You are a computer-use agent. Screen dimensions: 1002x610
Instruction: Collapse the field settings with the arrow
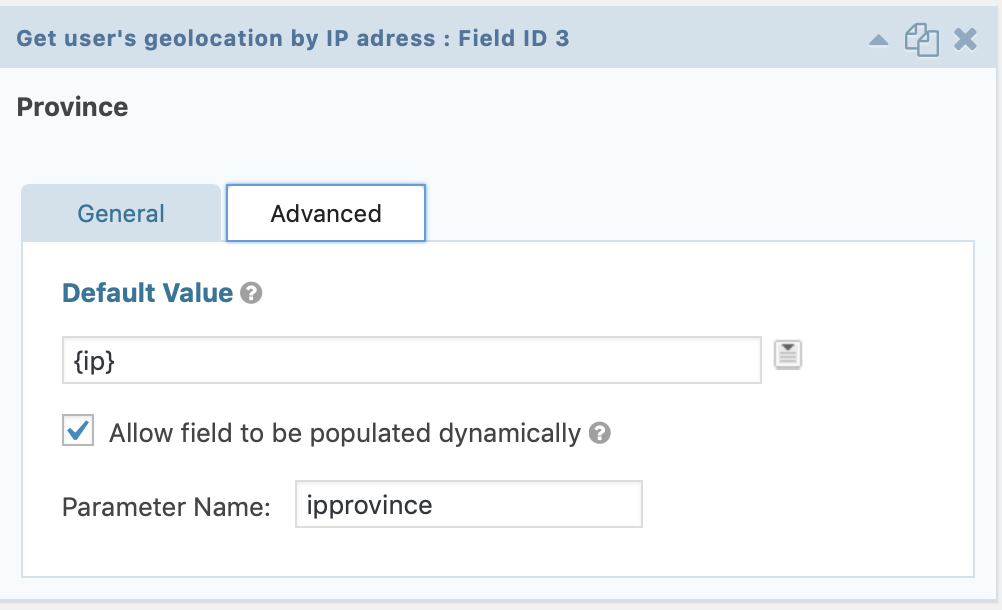[x=879, y=41]
